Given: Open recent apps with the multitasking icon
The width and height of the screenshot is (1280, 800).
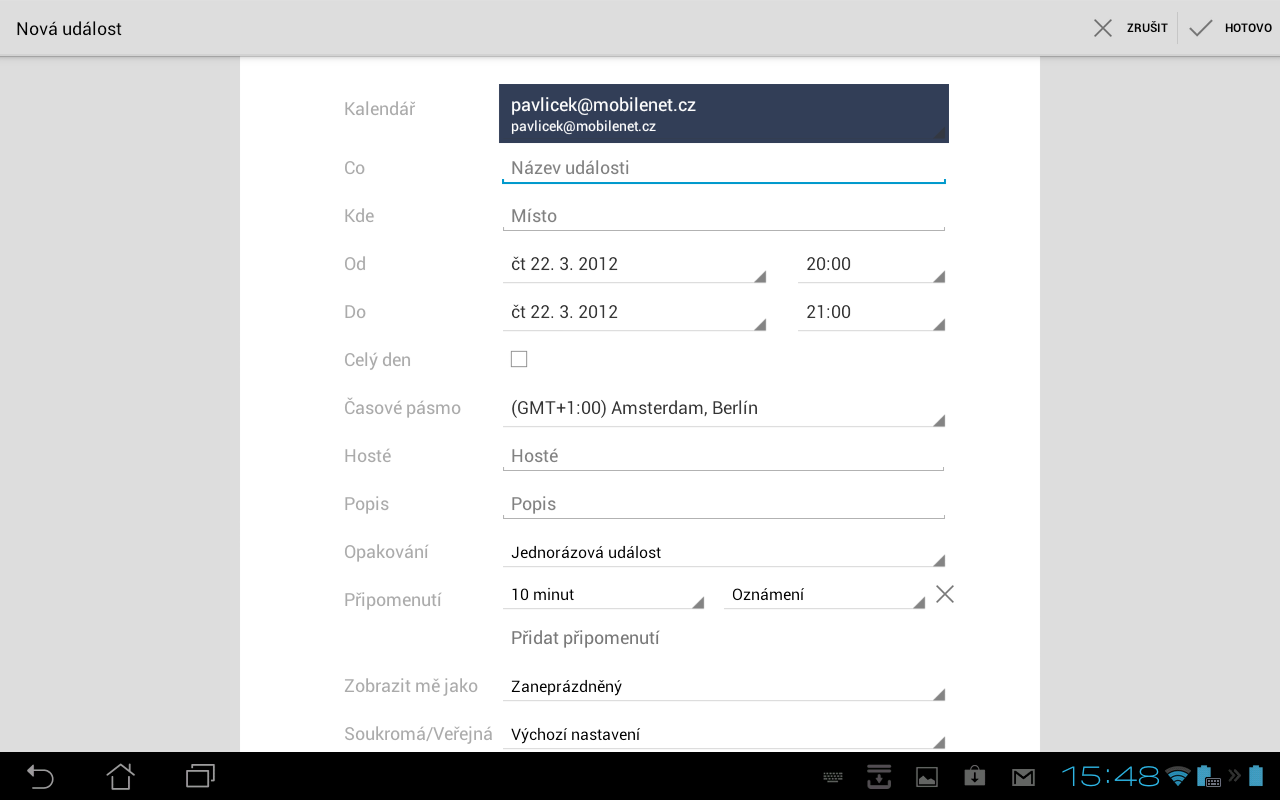Looking at the screenshot, I should click(200, 776).
